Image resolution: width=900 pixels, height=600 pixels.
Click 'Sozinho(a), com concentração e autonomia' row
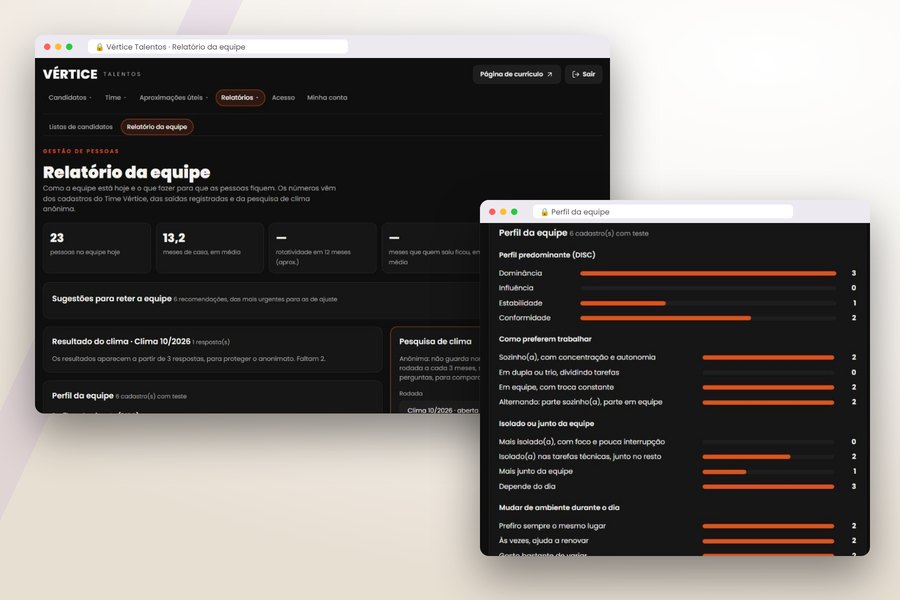(x=677, y=357)
